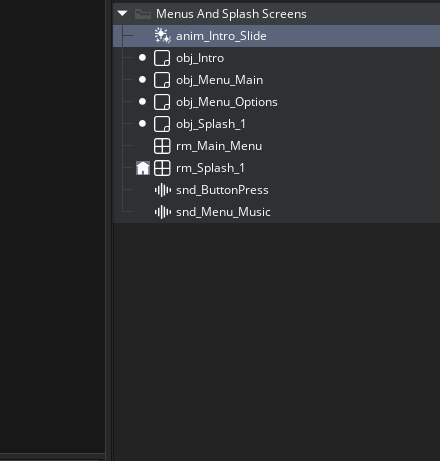Select the obj_Menu_Options label

click(x=227, y=102)
